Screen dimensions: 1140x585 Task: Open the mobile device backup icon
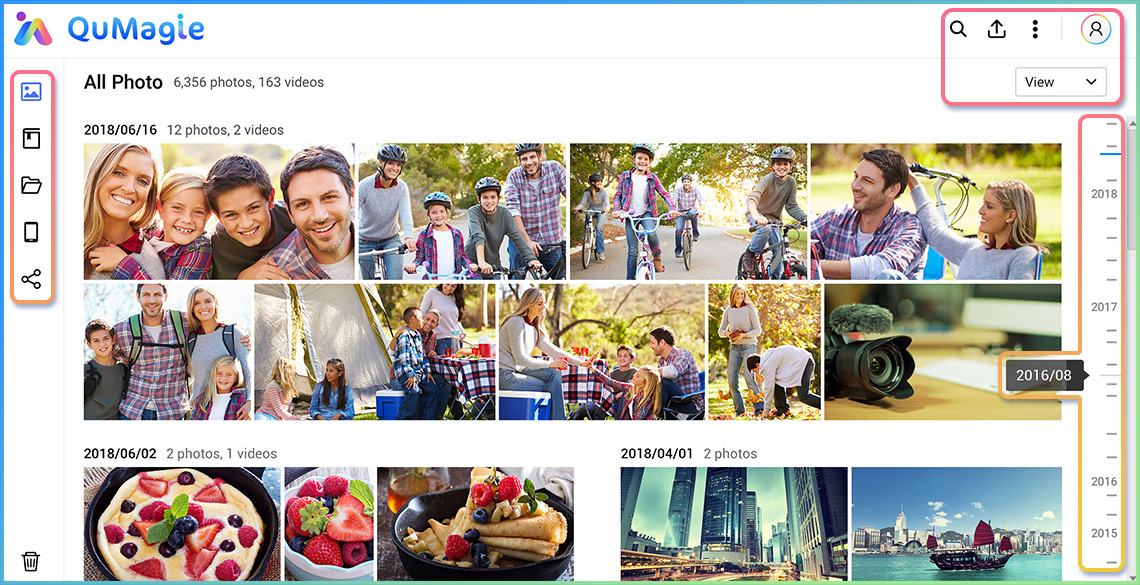[x=31, y=232]
